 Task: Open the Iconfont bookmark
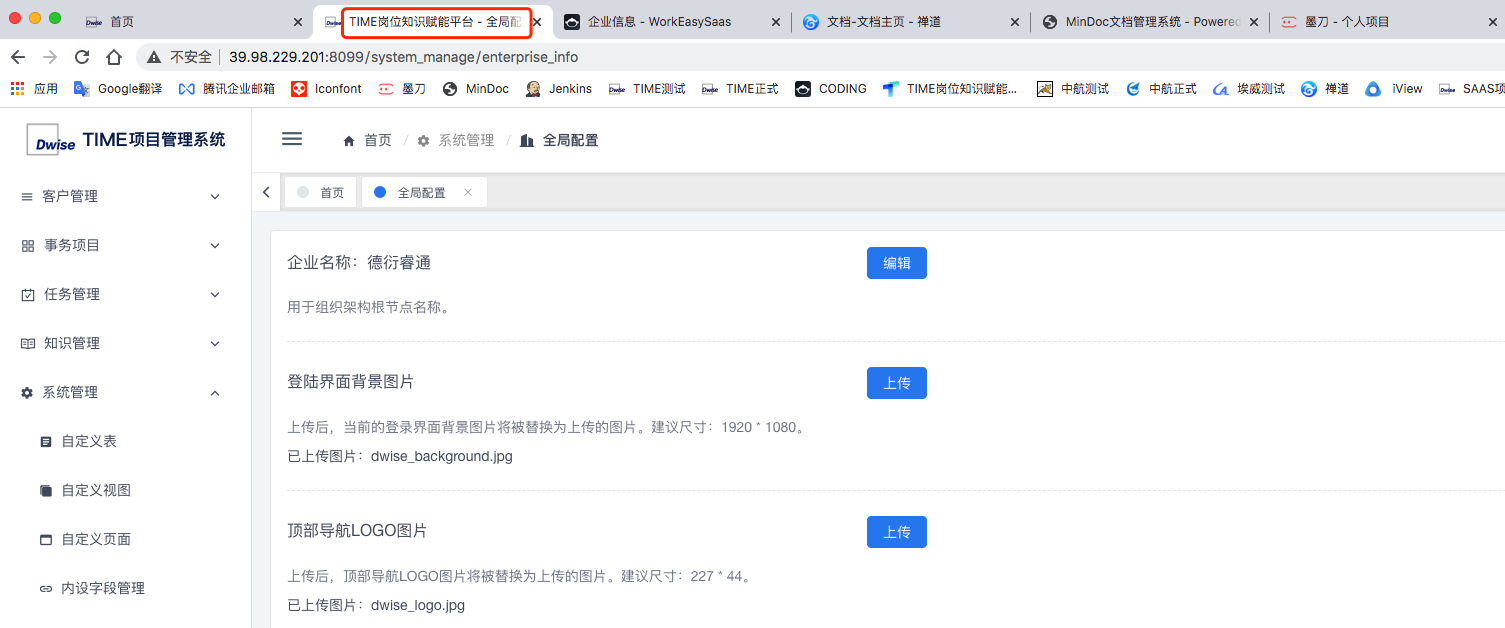click(326, 89)
